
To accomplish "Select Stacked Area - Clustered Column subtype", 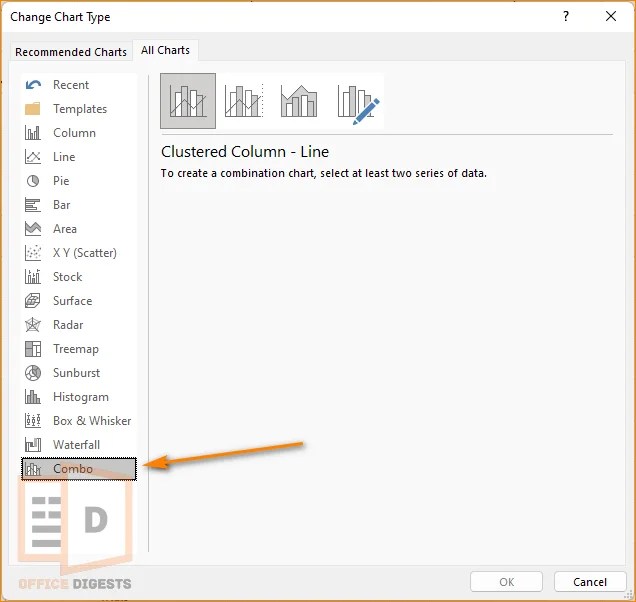I will point(299,101).
